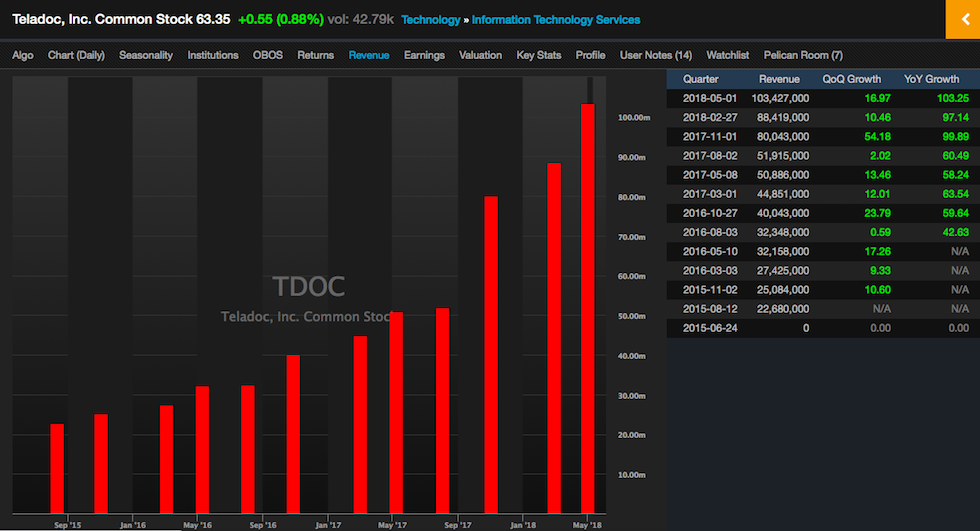The image size is (980, 531).
Task: Switch to the Valuation tab
Action: (x=480, y=55)
